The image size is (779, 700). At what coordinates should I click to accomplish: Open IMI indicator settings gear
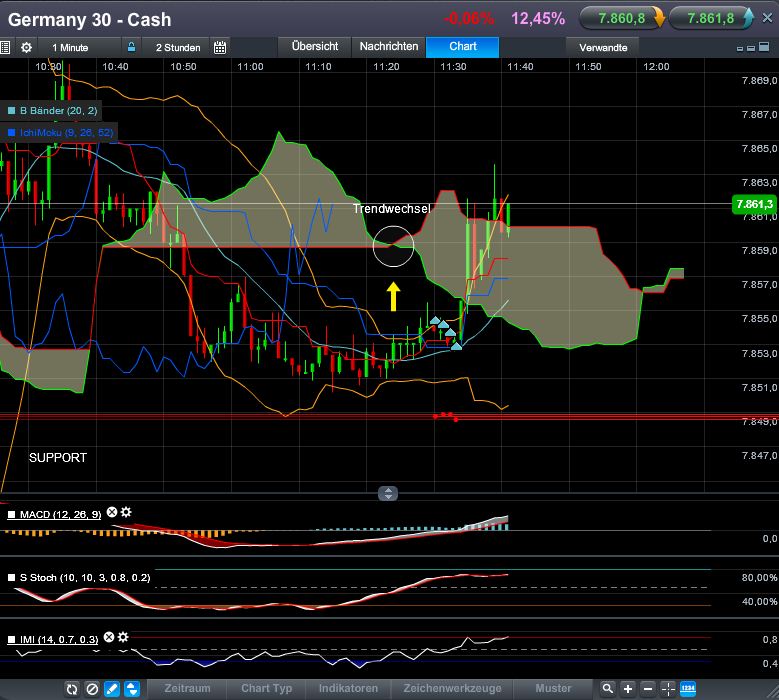point(123,637)
